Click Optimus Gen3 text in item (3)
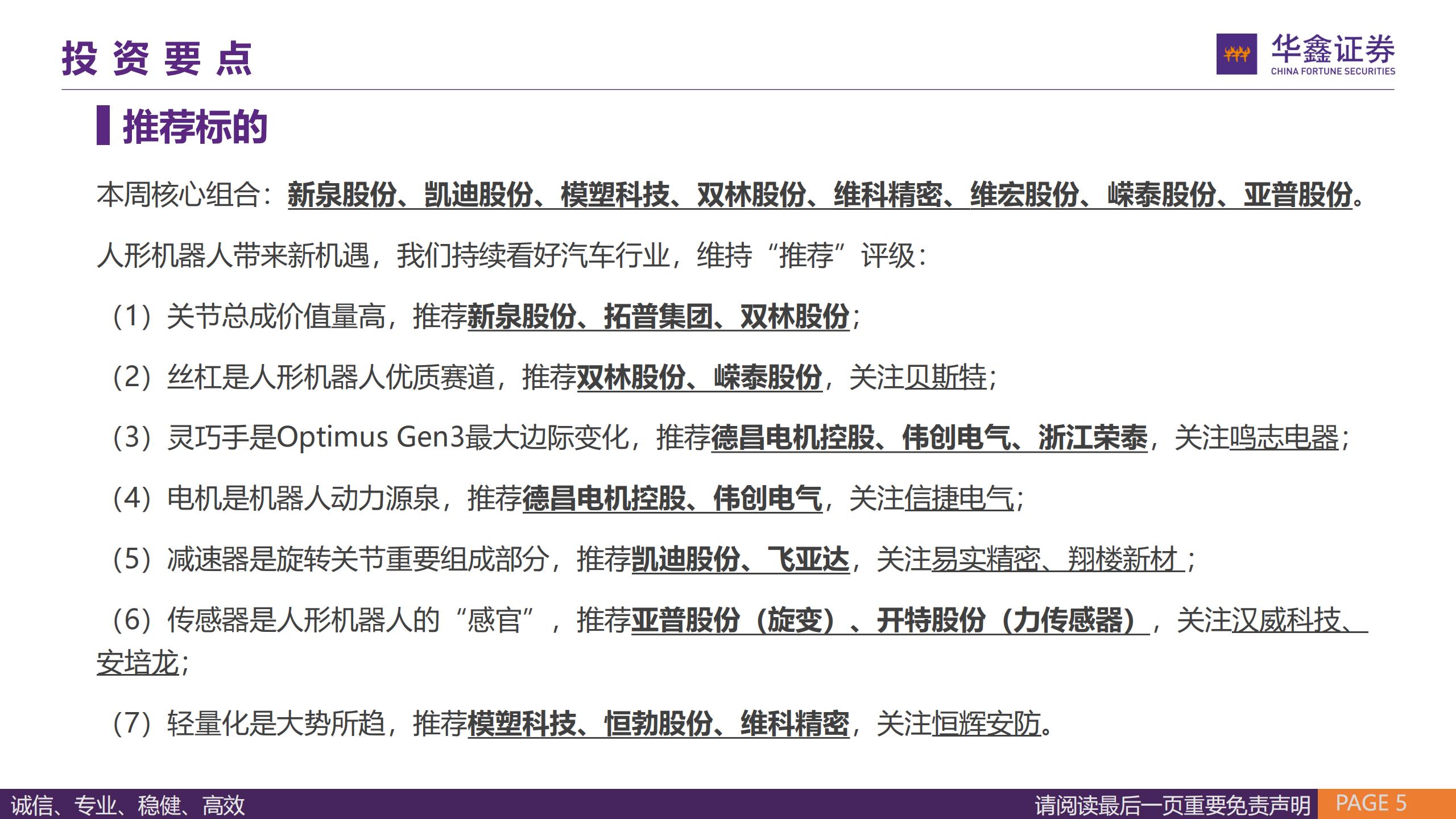 (371, 437)
